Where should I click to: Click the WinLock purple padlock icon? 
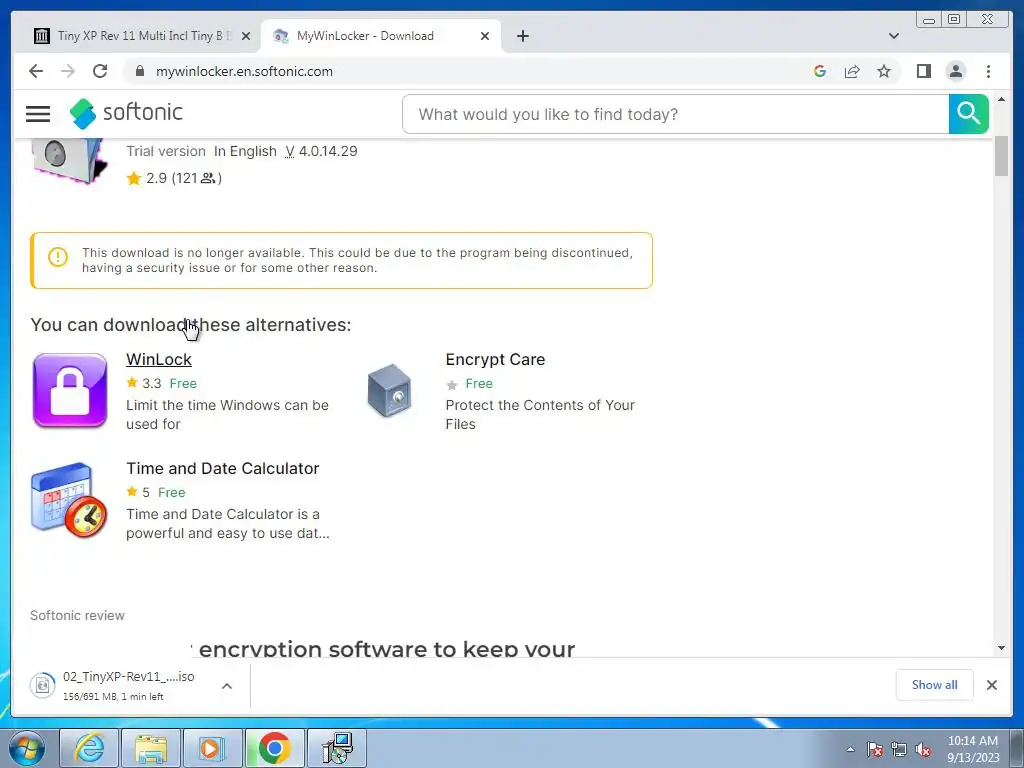pos(70,391)
